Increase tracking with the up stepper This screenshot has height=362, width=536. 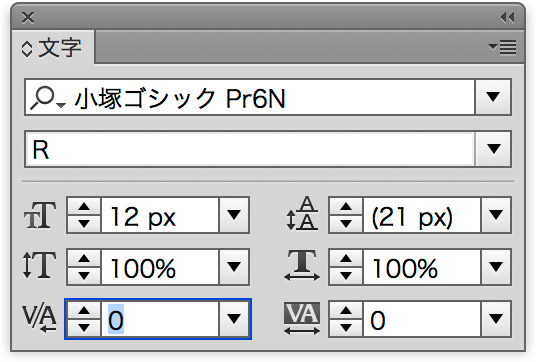point(346,310)
